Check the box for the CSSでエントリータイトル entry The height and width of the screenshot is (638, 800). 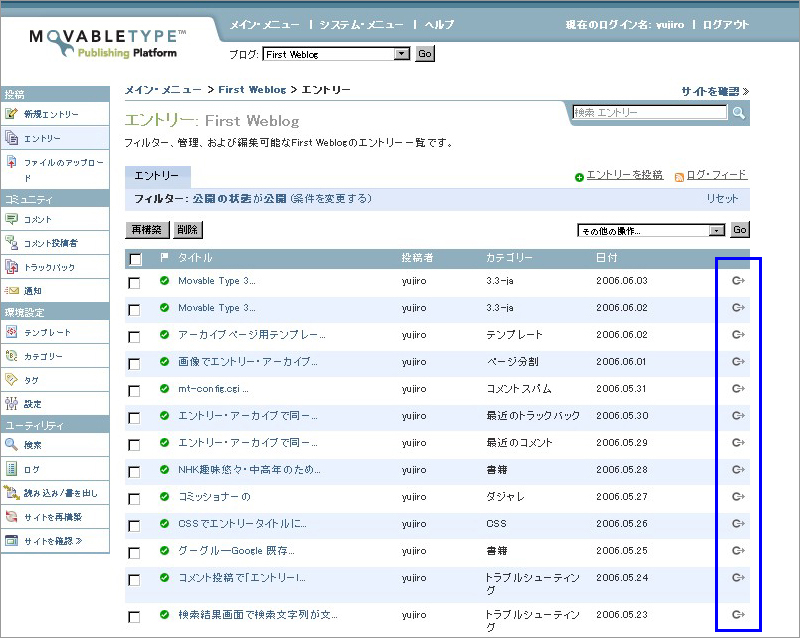[134, 526]
